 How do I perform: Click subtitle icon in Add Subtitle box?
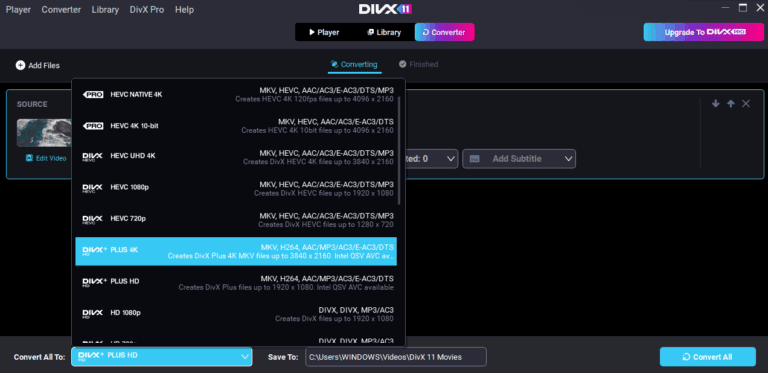pos(474,159)
